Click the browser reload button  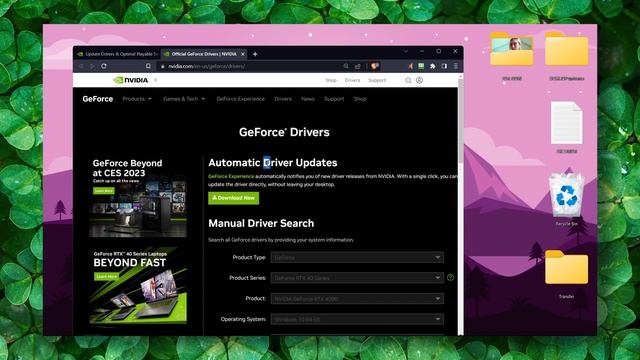point(104,66)
